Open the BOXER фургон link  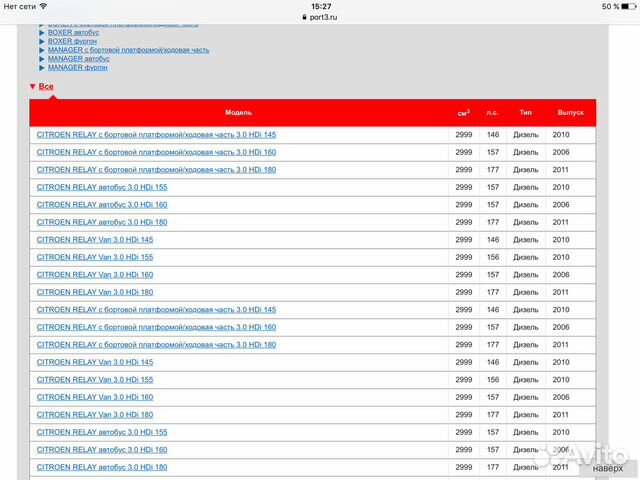pyautogui.click(x=72, y=41)
